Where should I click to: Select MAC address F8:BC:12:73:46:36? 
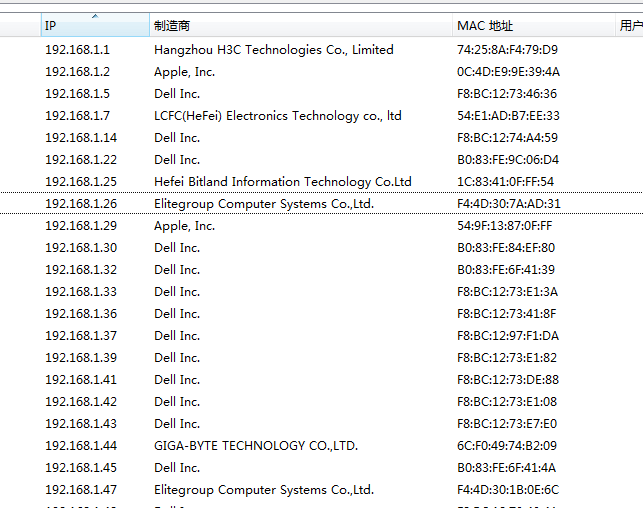507,94
